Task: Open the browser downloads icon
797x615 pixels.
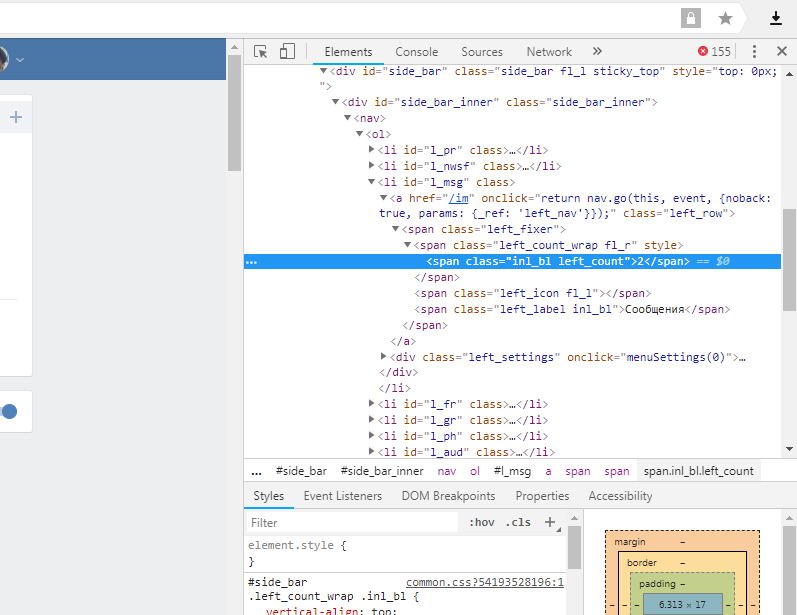Action: (x=776, y=19)
